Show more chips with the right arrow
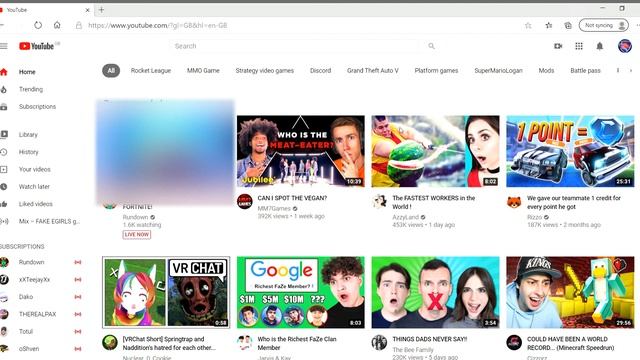 631,71
